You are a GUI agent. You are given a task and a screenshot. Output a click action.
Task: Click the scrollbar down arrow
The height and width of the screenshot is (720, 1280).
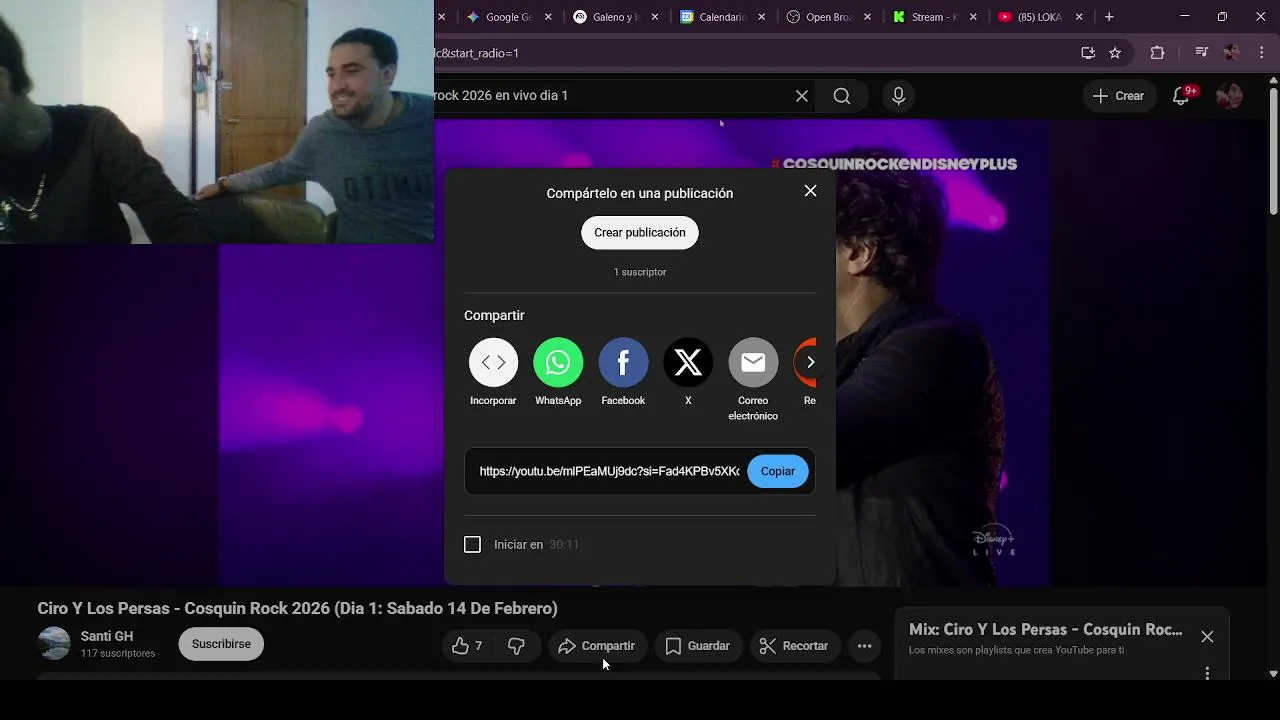[1273, 673]
